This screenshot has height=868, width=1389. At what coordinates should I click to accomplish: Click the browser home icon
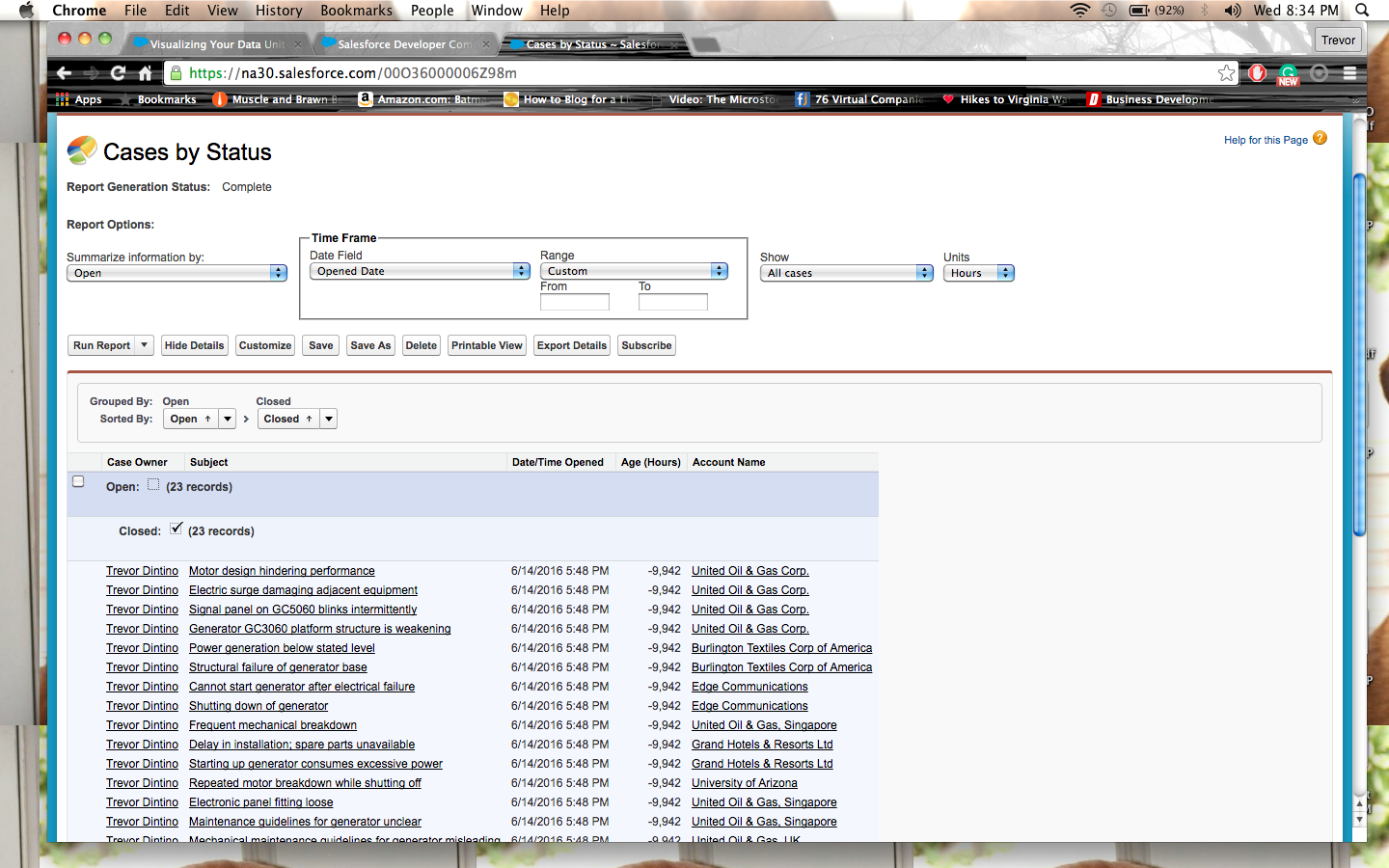[145, 72]
